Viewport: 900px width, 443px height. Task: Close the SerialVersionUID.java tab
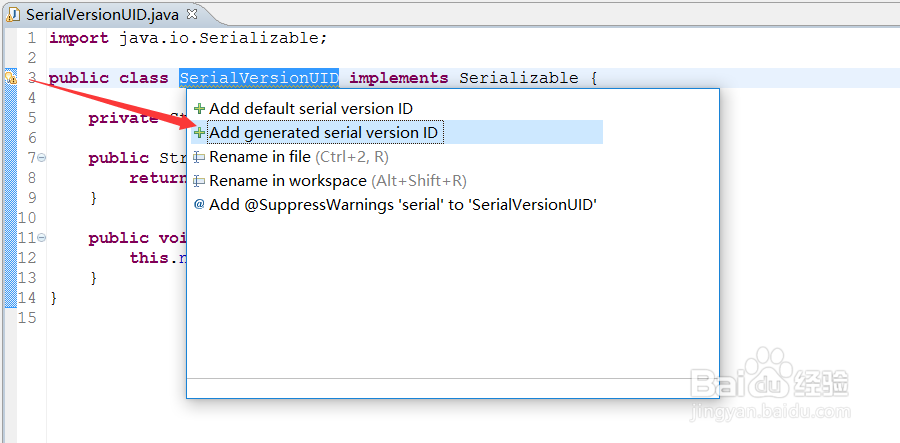pyautogui.click(x=192, y=13)
